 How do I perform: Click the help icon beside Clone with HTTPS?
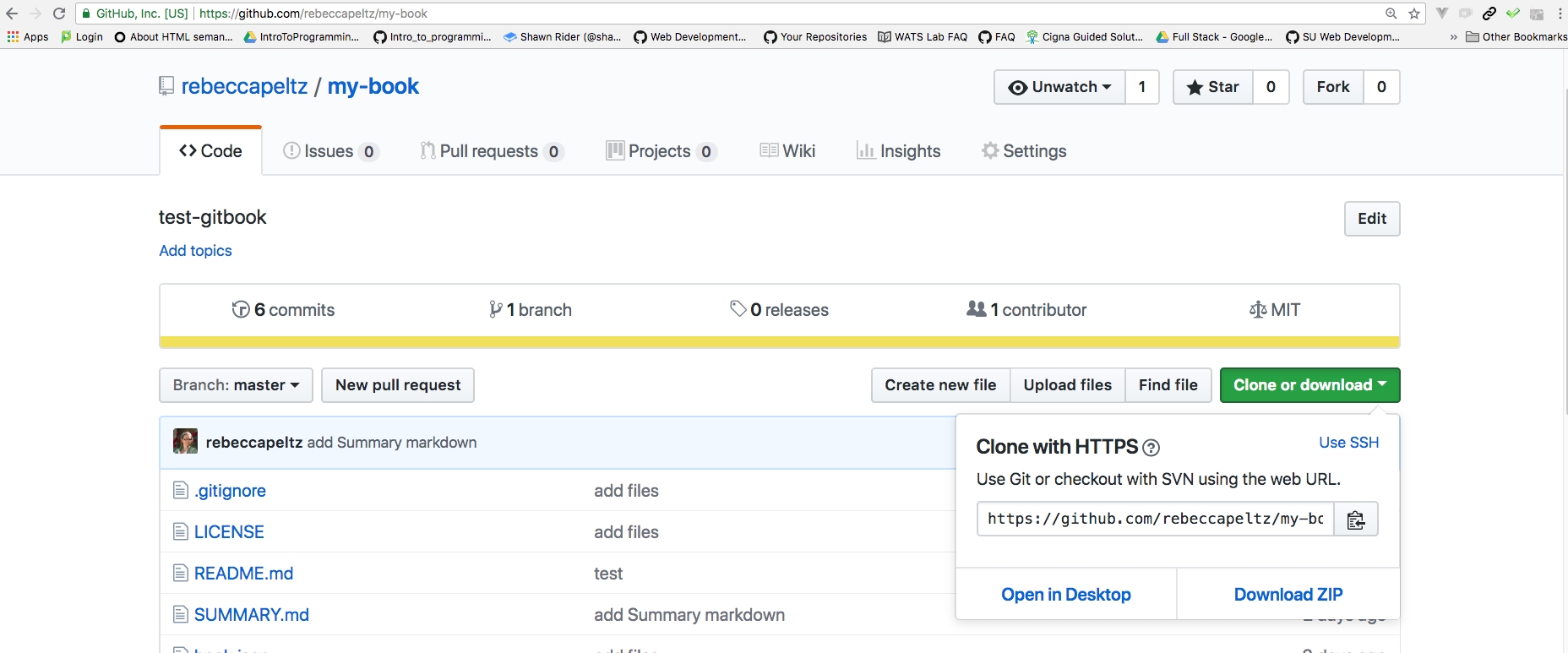click(1151, 448)
